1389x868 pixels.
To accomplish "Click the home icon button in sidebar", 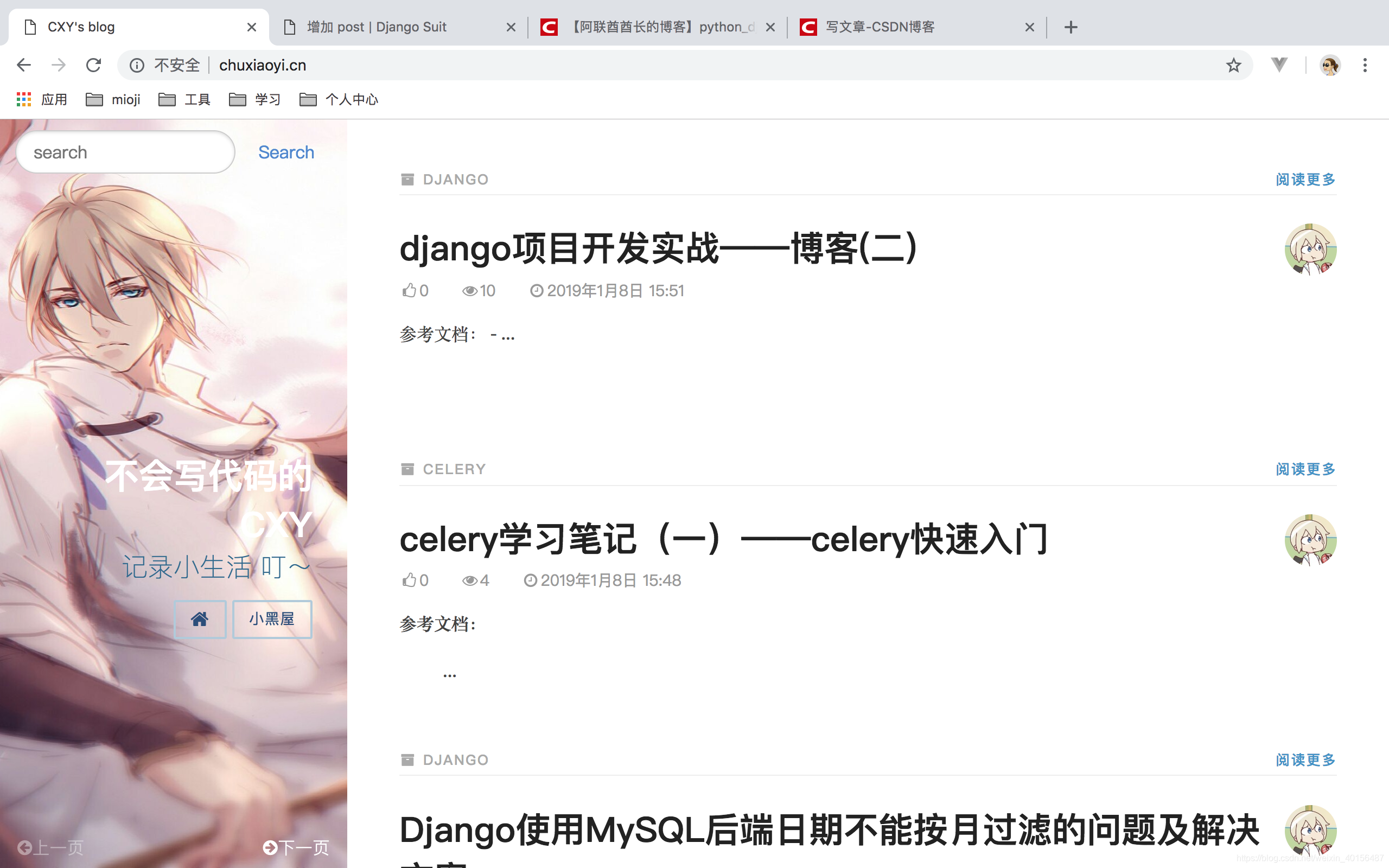I will tap(200, 619).
